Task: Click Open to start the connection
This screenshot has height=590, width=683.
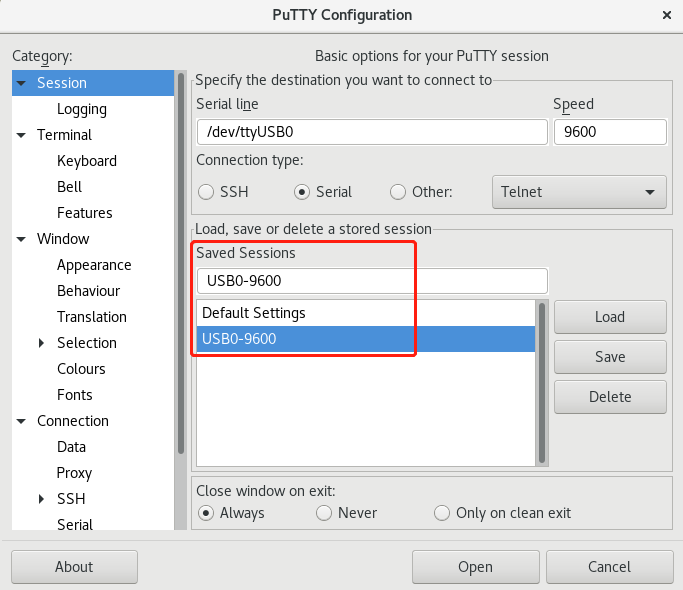Action: tap(475, 567)
